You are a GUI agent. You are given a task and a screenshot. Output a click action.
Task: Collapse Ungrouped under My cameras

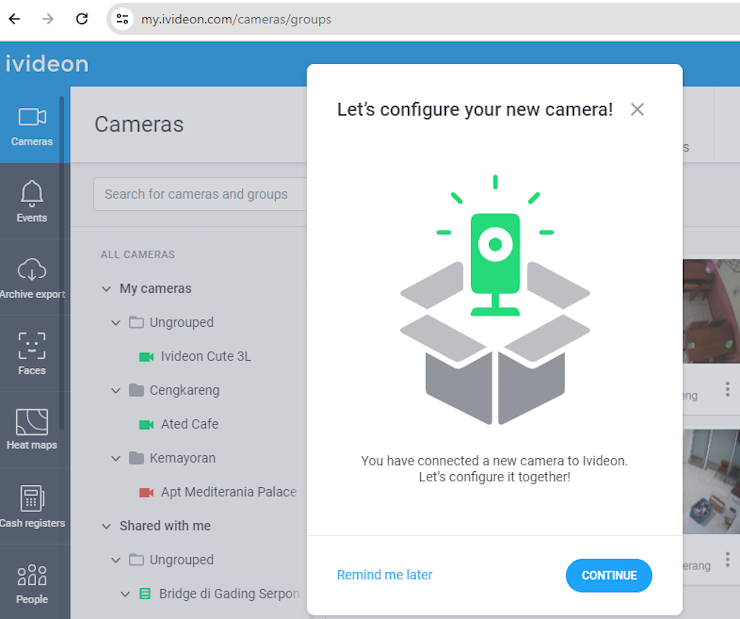tap(116, 323)
